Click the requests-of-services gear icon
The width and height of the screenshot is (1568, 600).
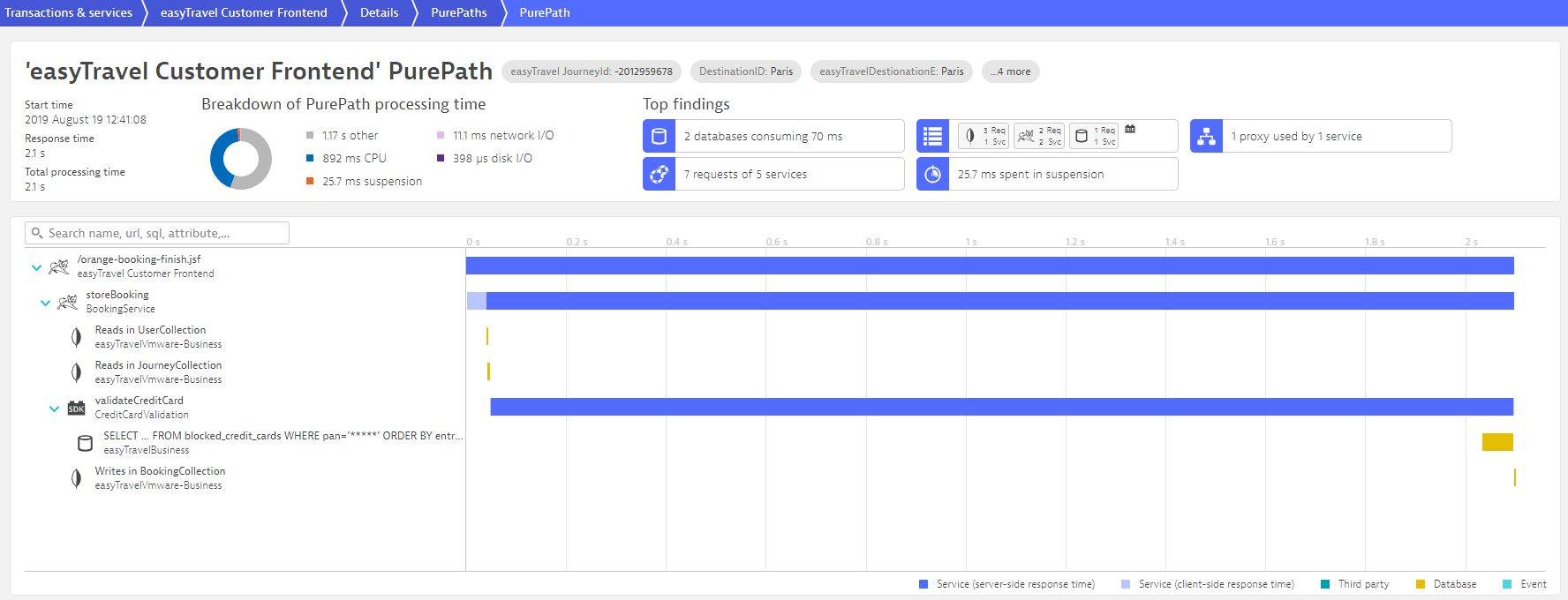point(659,174)
